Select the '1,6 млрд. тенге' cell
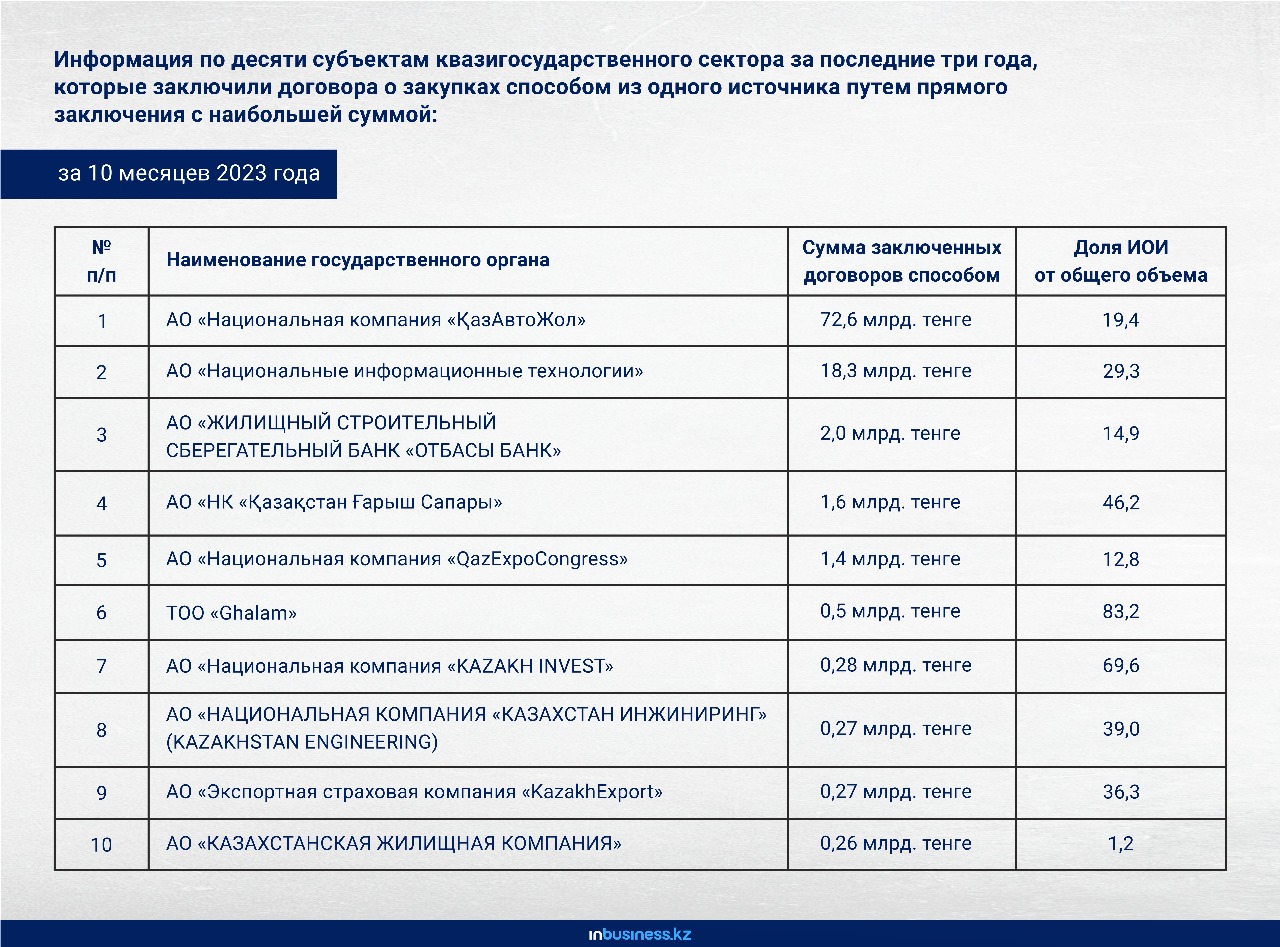The image size is (1280, 947). [x=901, y=503]
